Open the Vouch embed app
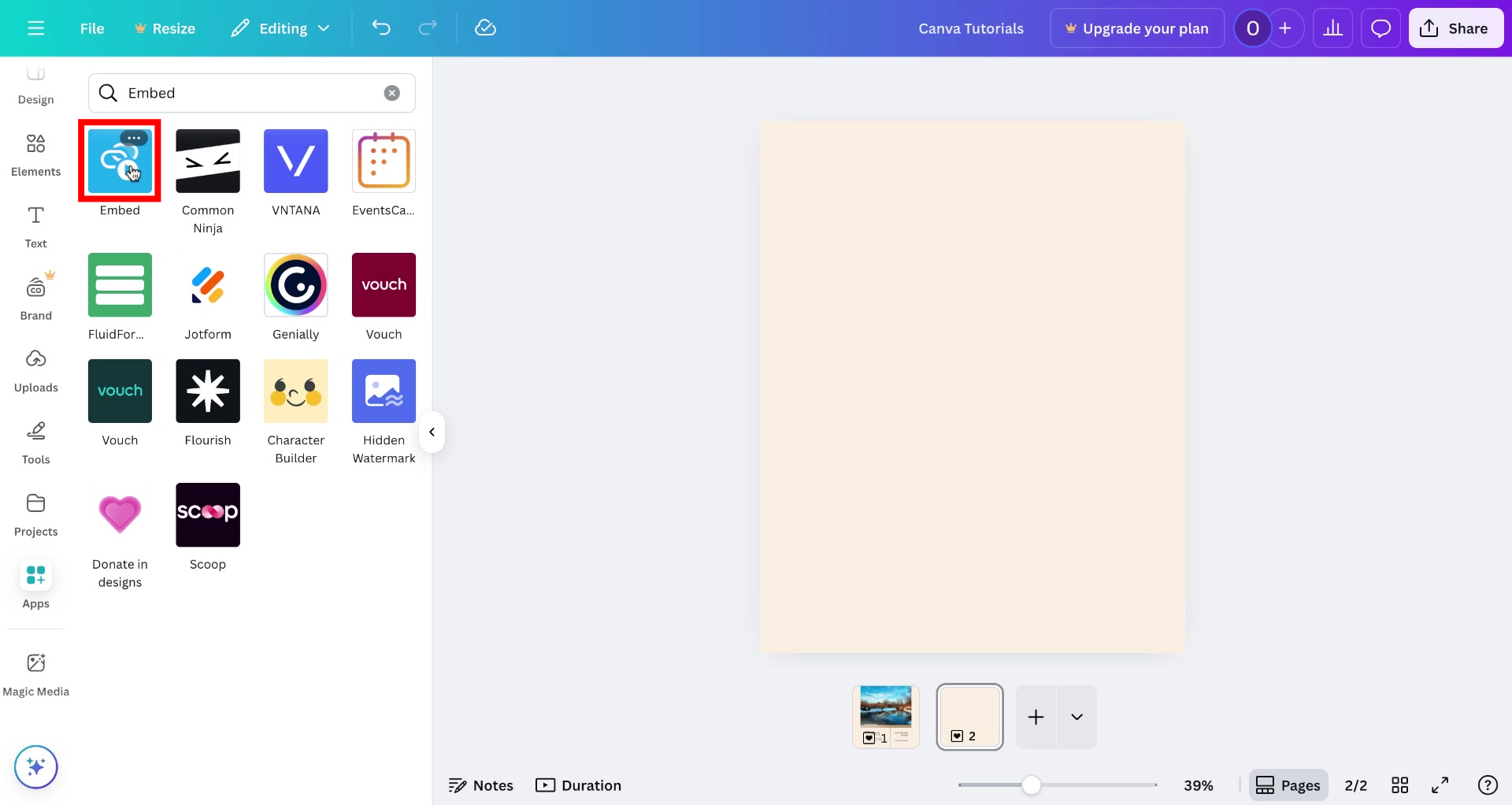The height and width of the screenshot is (805, 1512). (384, 284)
